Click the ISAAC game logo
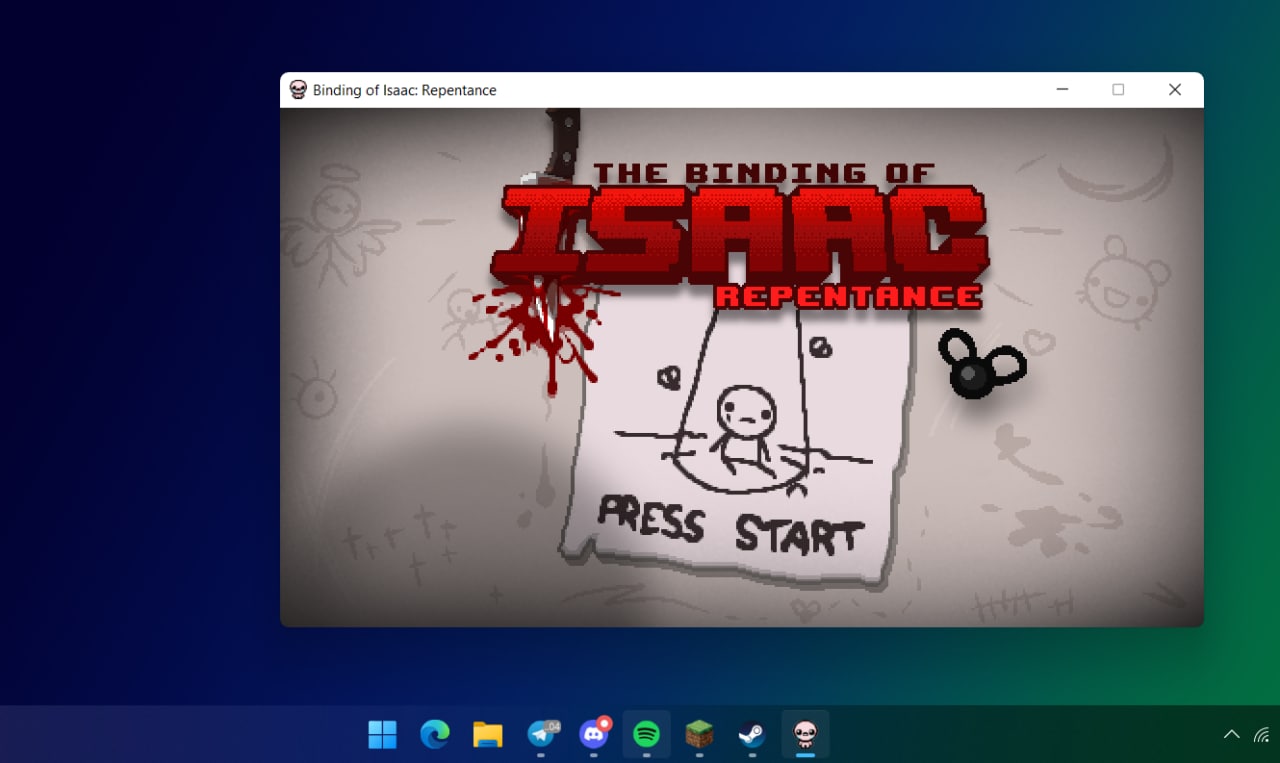Viewport: 1280px width, 763px height. (740, 236)
